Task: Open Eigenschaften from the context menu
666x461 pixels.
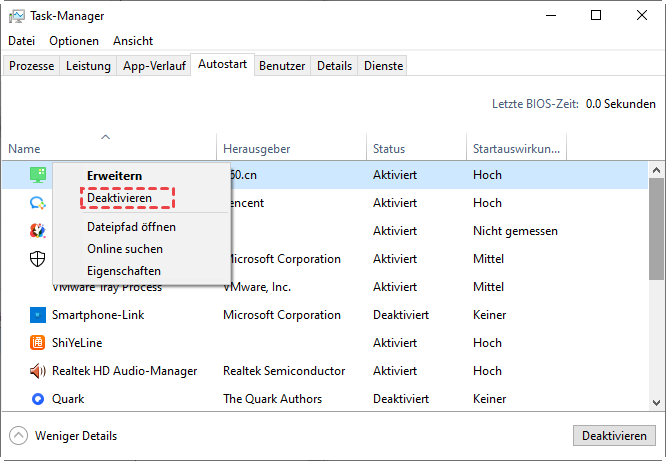Action: (x=123, y=271)
